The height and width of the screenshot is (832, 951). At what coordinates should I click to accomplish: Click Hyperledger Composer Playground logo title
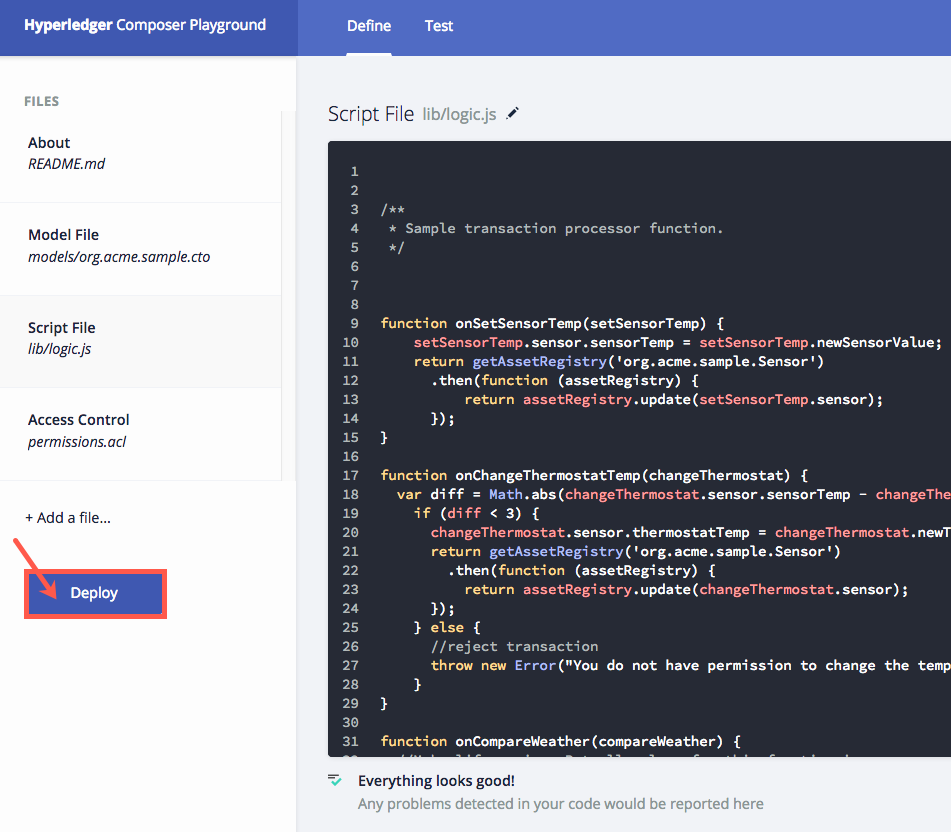145,25
